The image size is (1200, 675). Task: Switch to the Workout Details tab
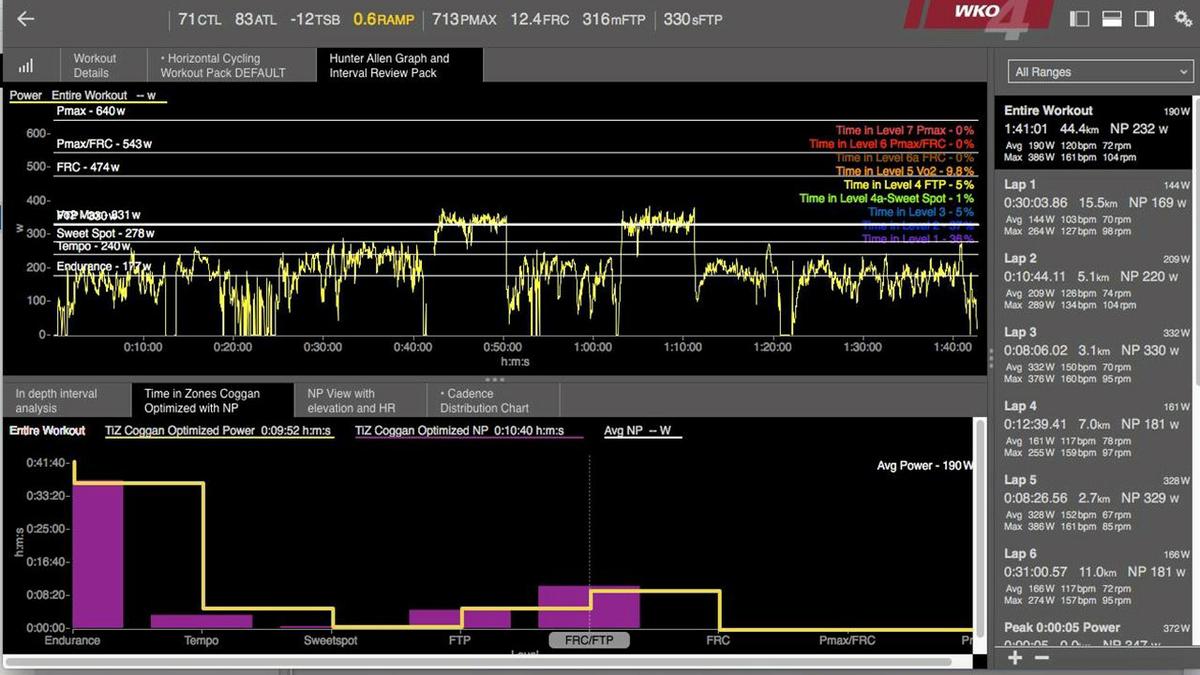[95, 66]
